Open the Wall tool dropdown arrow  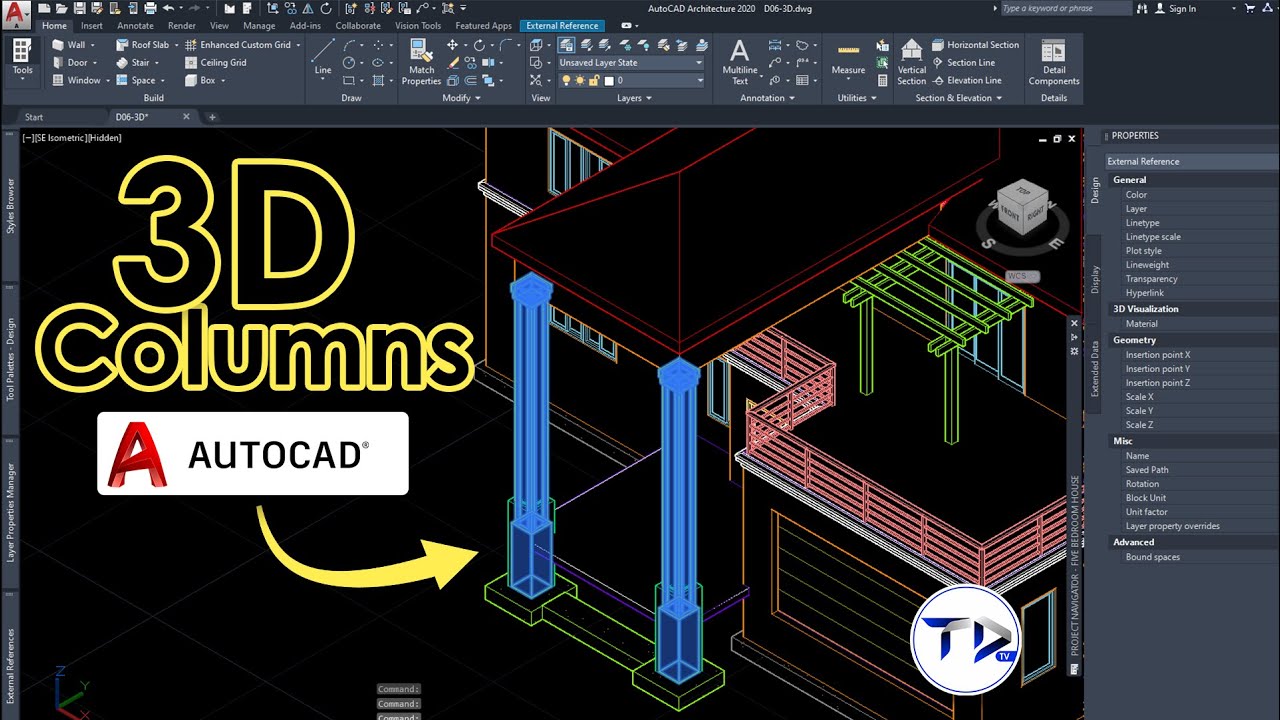tap(93, 45)
